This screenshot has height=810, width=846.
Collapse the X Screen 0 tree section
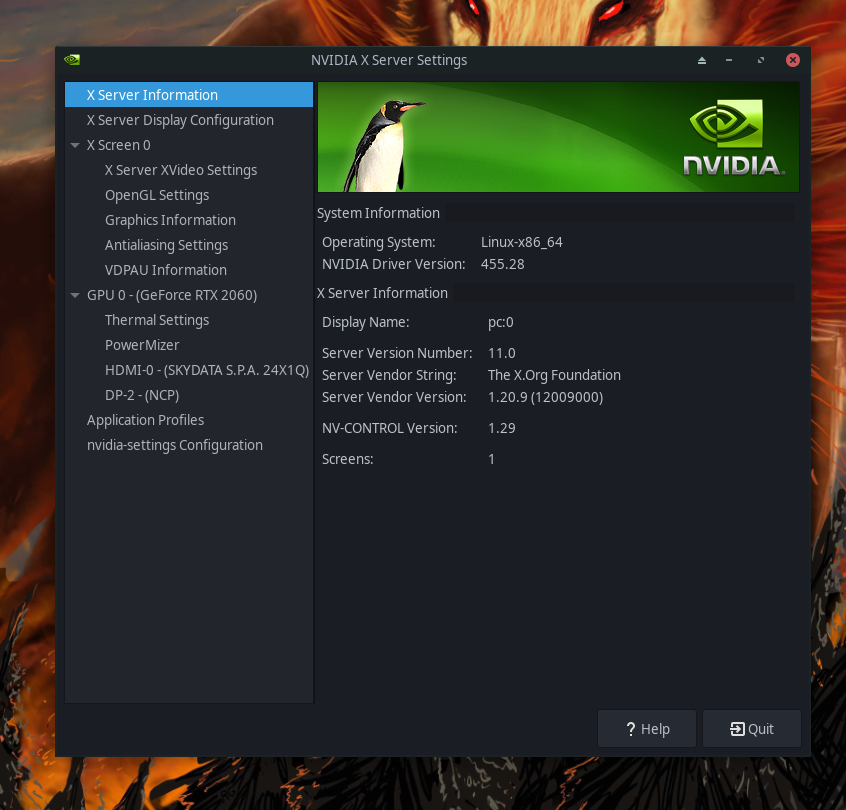(75, 145)
